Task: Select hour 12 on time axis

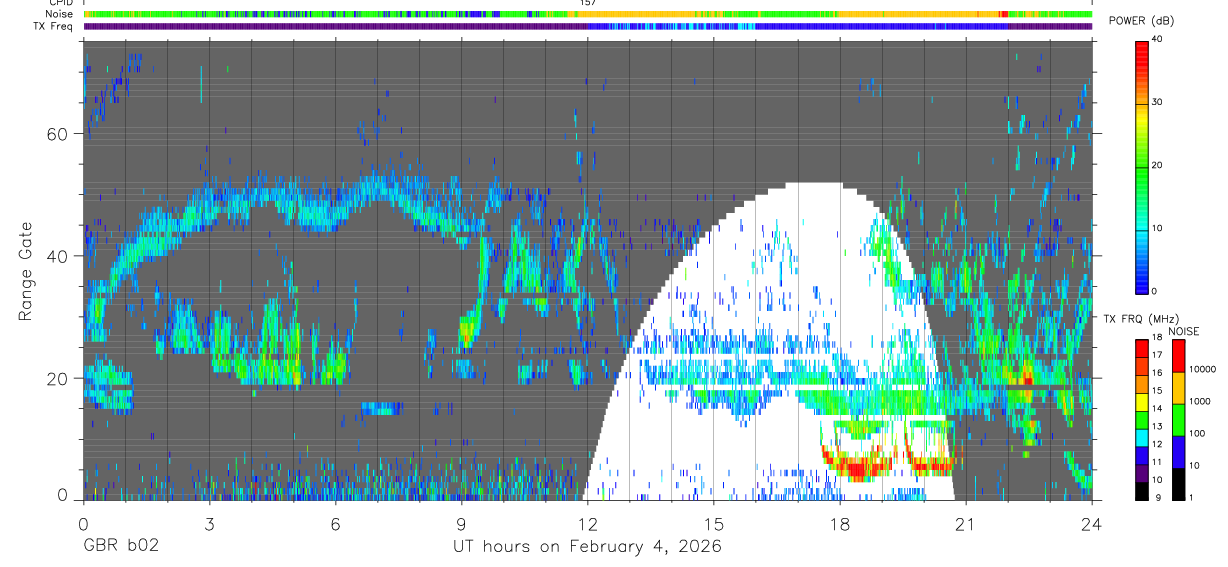Action: pos(588,523)
